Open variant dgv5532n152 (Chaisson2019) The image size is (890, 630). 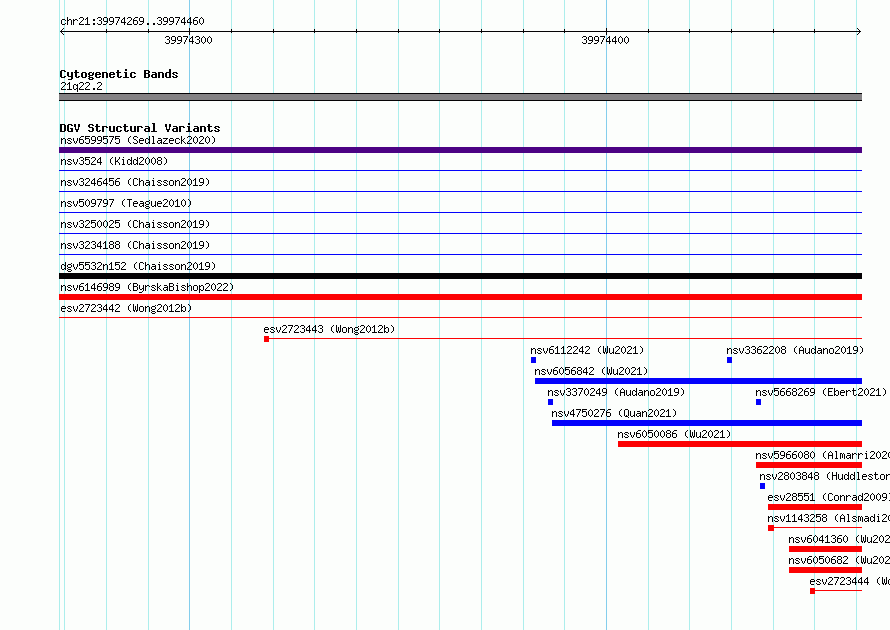[138, 266]
